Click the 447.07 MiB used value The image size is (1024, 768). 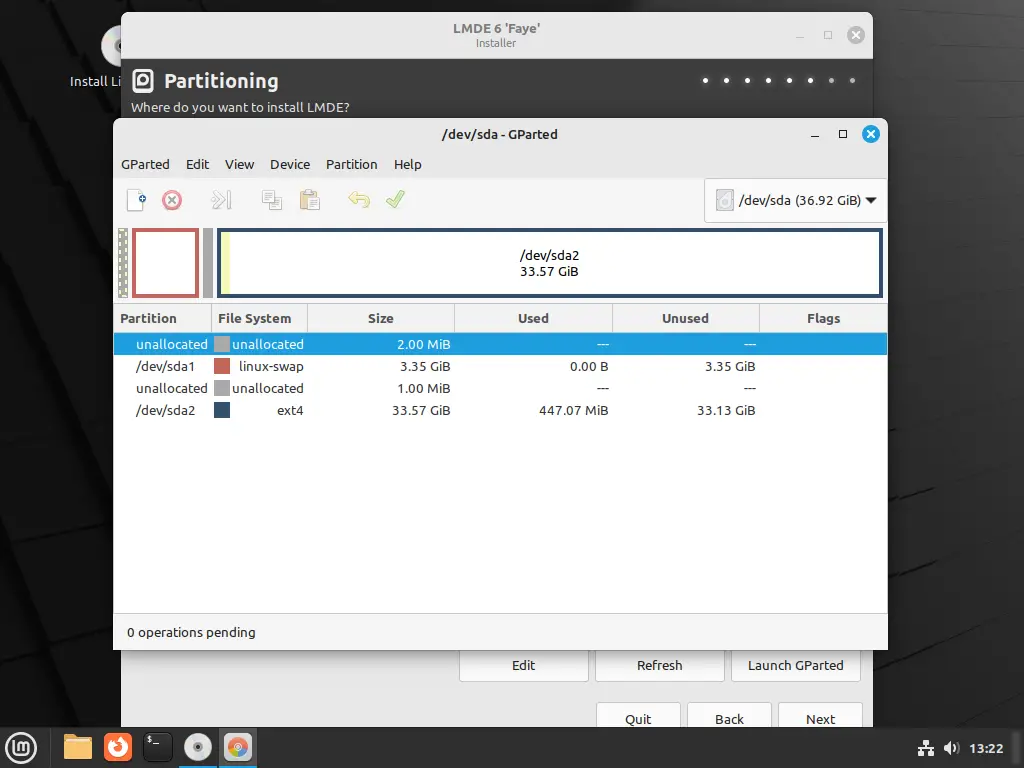[x=573, y=411]
